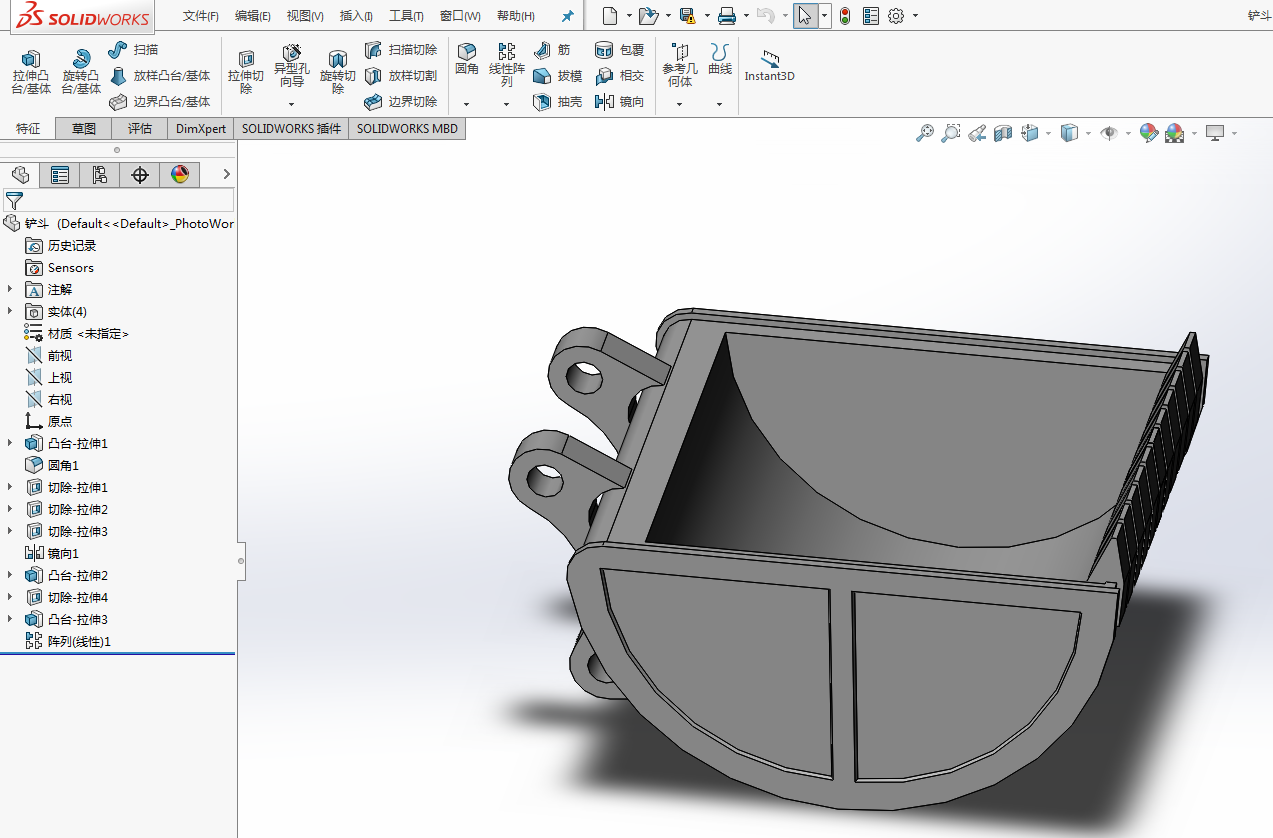Toggle the menu bar pin icon

tap(567, 16)
